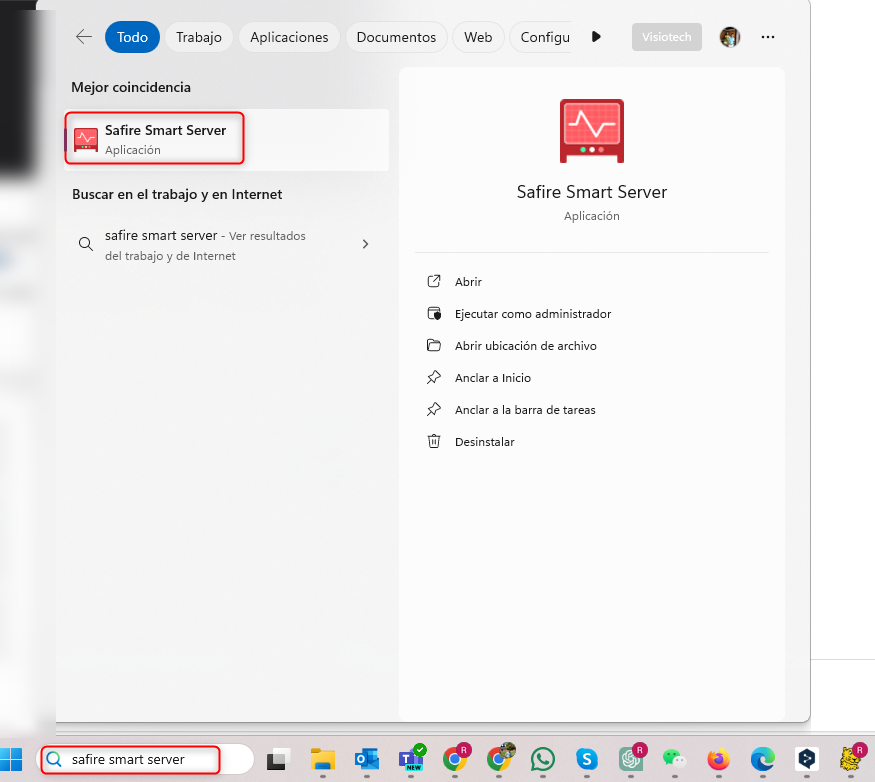The width and height of the screenshot is (875, 782).
Task: Click the administrator shield icon
Action: (434, 313)
